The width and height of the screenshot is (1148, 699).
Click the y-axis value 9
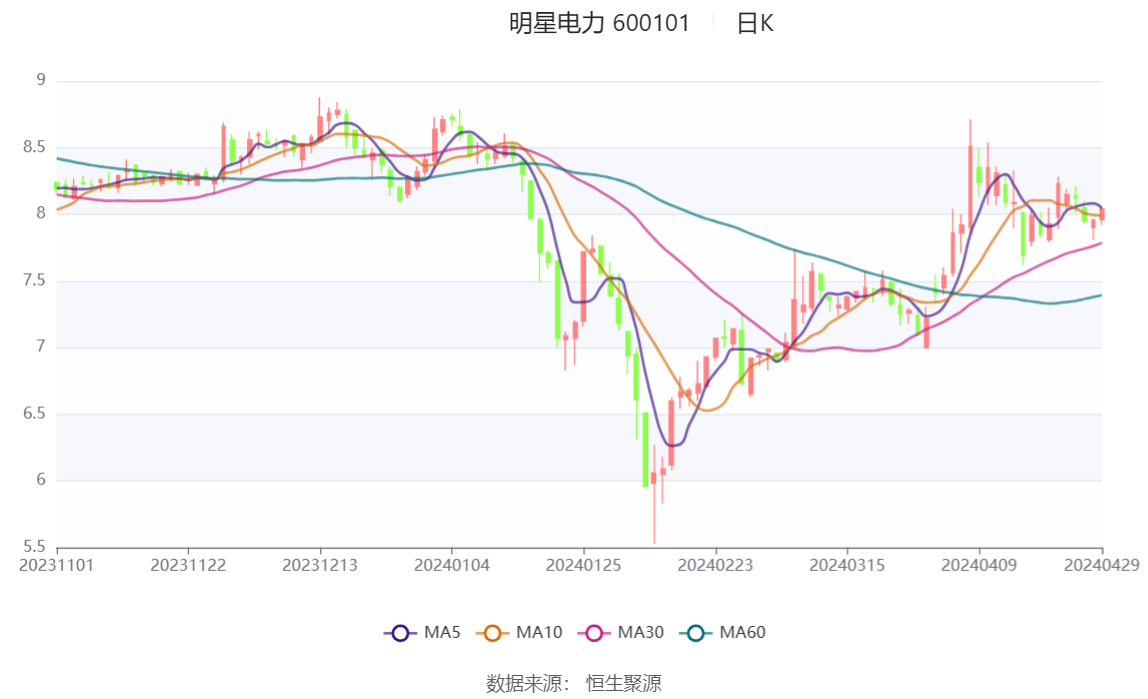click(x=41, y=80)
